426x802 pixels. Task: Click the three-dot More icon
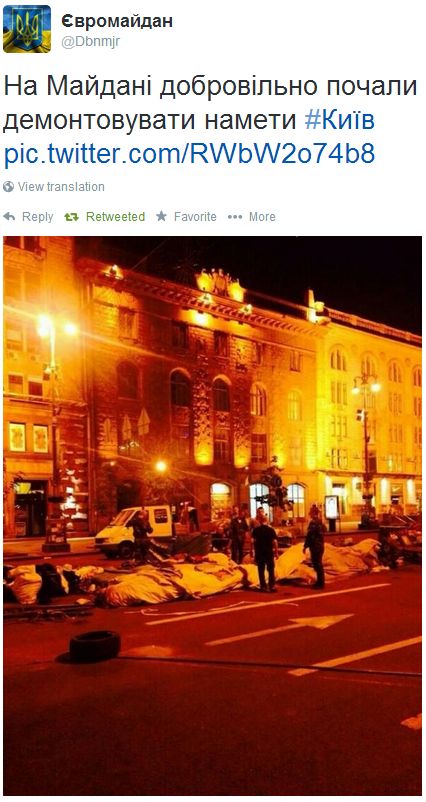tap(235, 217)
